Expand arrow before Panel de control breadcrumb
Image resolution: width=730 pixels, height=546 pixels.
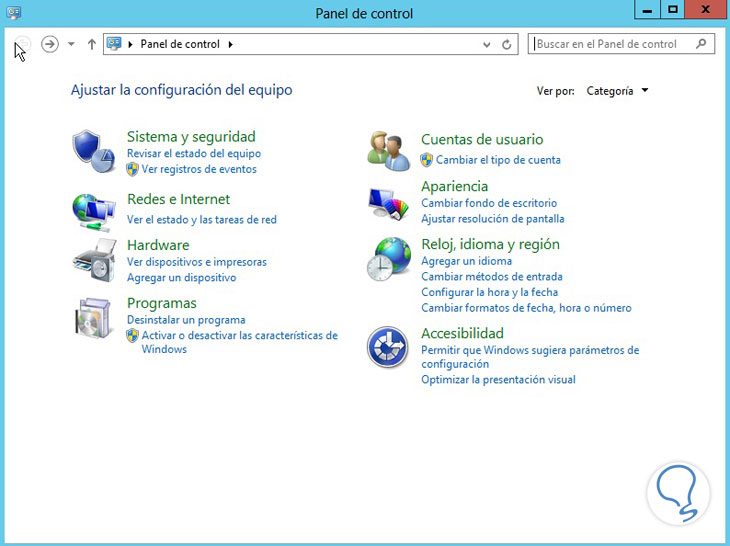(130, 44)
